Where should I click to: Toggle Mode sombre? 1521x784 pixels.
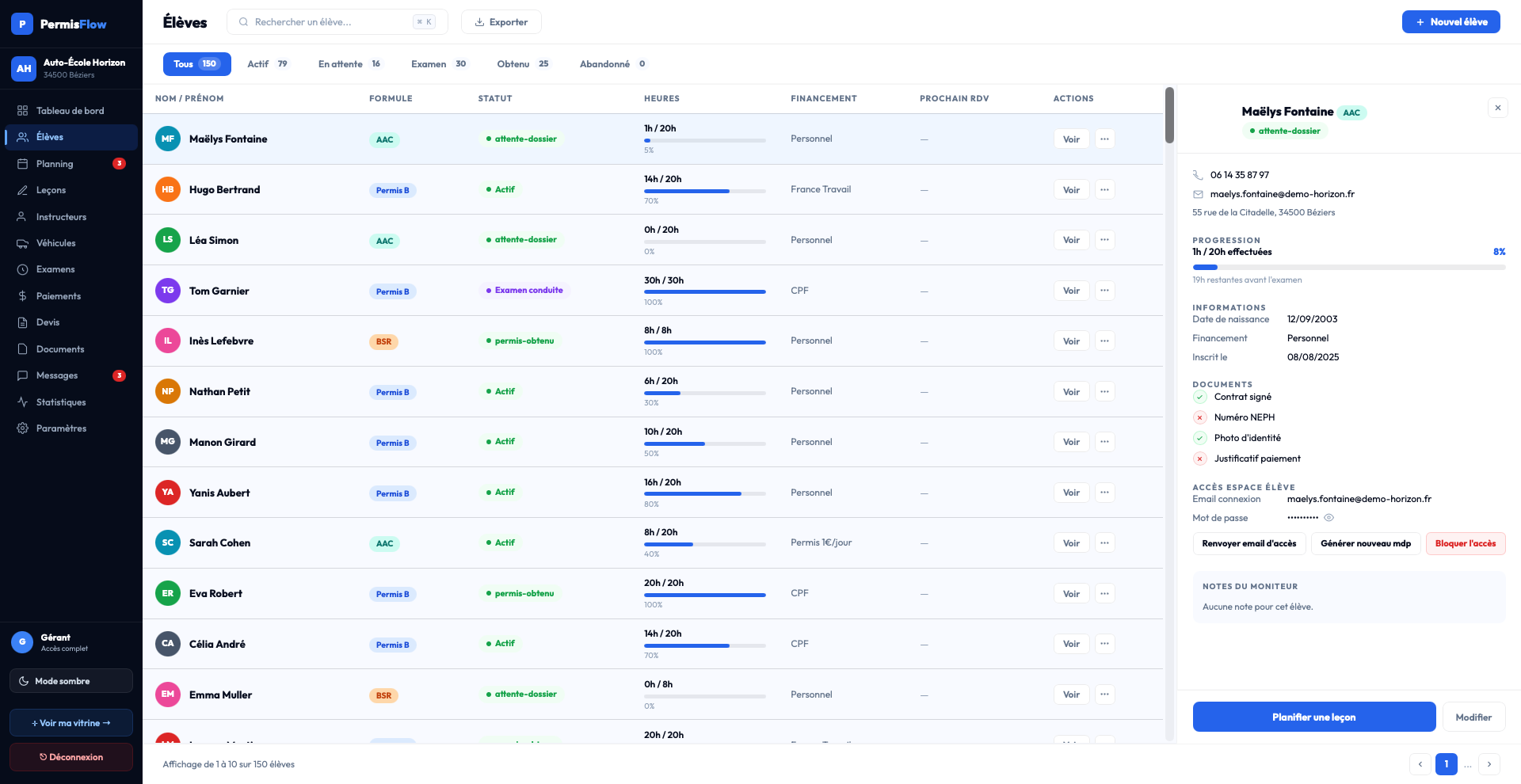coord(71,681)
